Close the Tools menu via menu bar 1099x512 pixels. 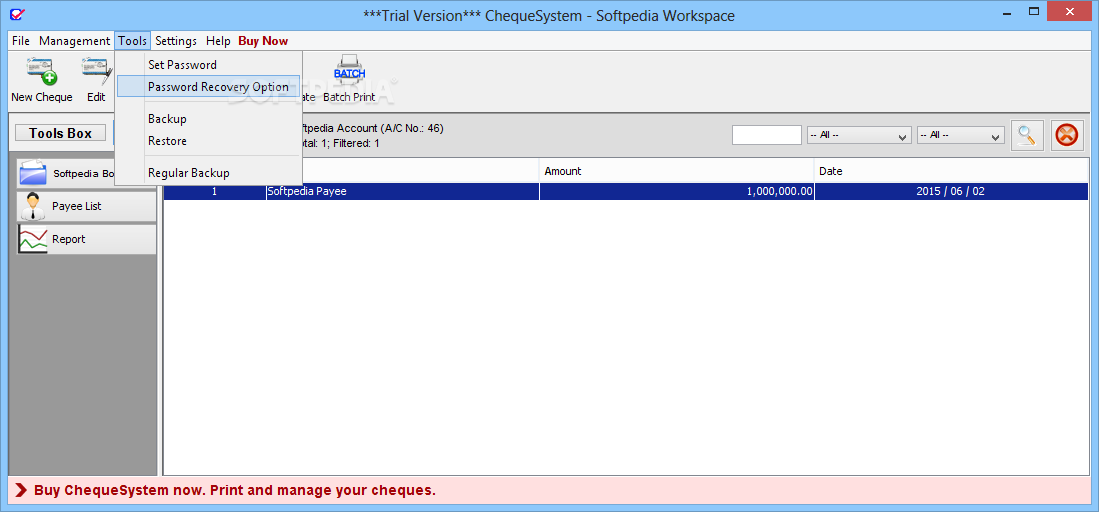(132, 41)
